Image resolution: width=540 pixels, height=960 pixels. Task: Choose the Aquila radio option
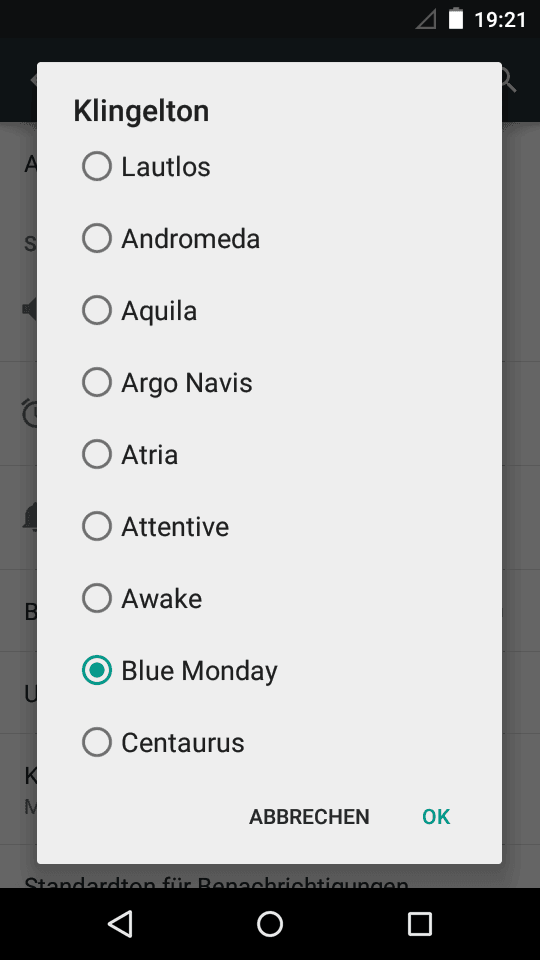click(x=97, y=310)
